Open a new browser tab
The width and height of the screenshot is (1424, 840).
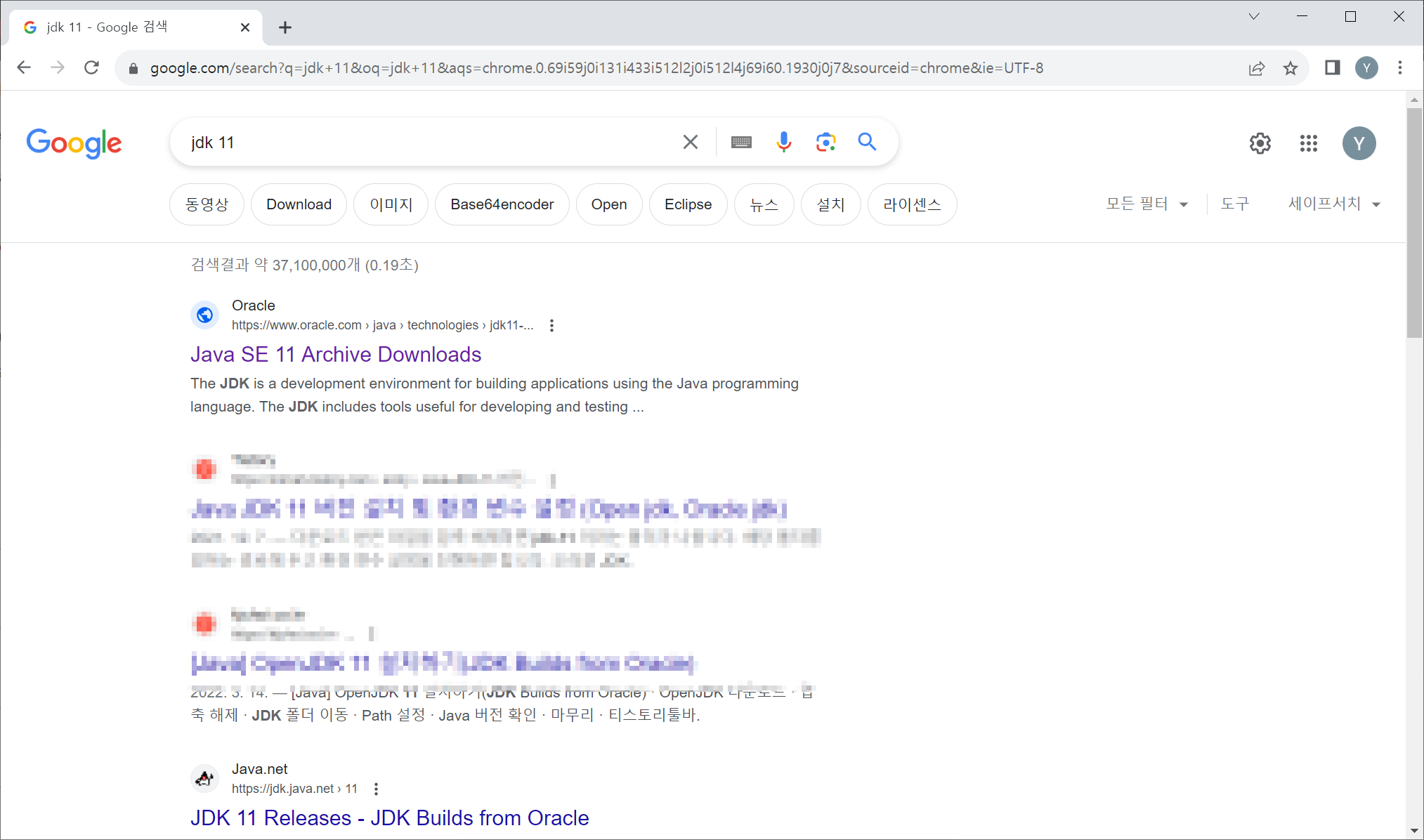point(285,27)
